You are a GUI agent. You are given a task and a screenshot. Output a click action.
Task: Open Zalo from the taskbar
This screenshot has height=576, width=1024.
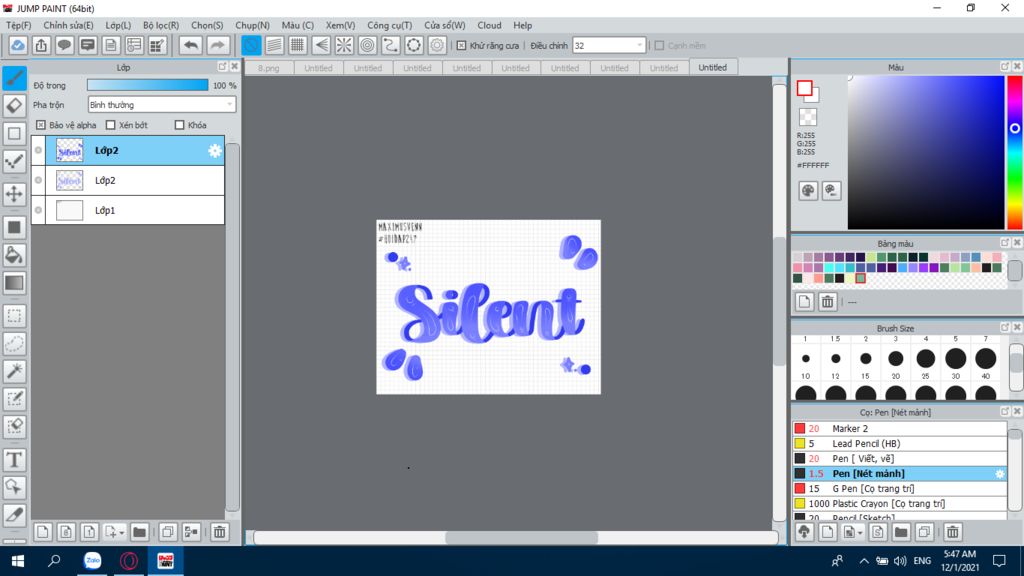(93, 561)
